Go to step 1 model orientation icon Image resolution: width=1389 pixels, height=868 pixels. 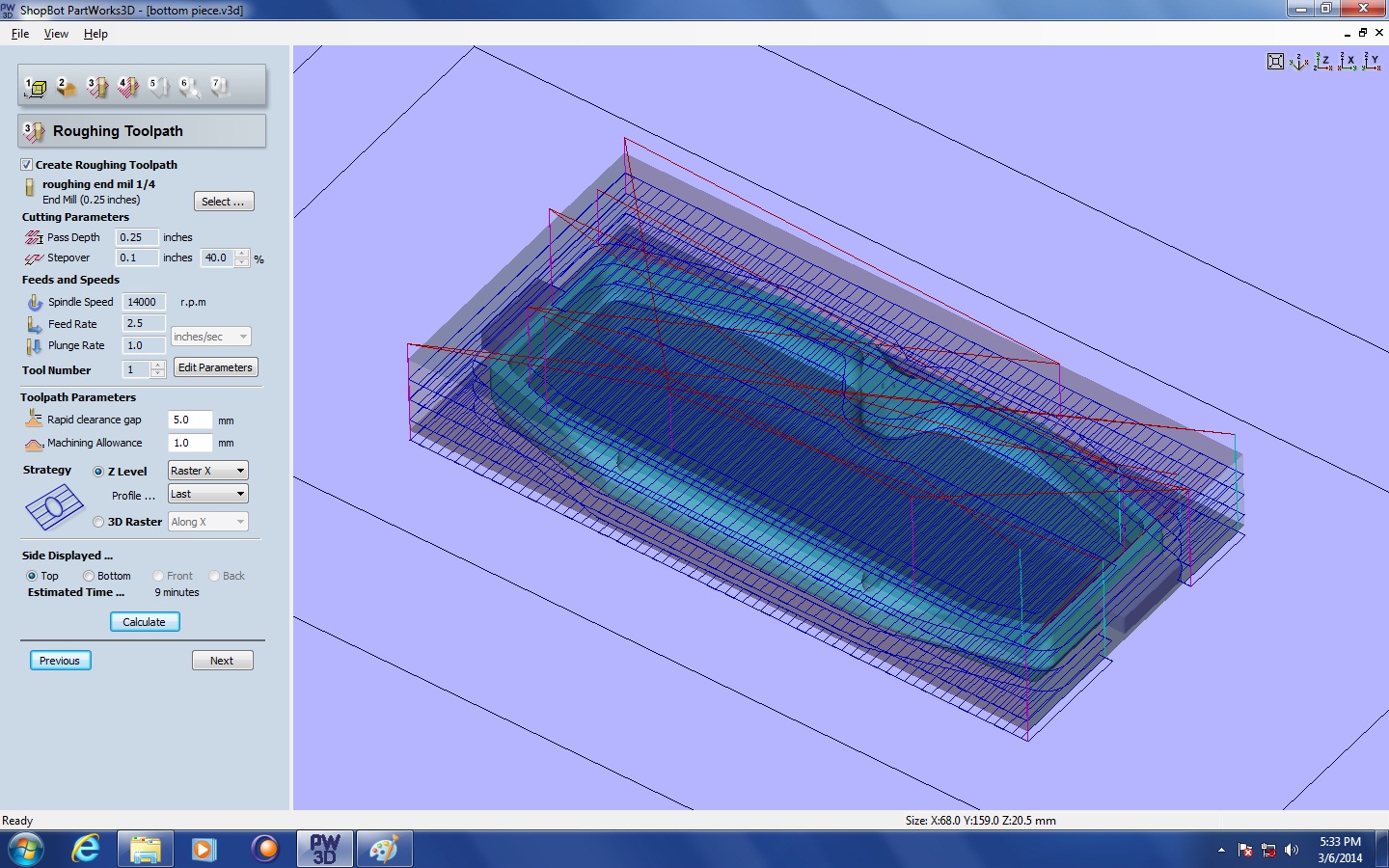pyautogui.click(x=36, y=88)
